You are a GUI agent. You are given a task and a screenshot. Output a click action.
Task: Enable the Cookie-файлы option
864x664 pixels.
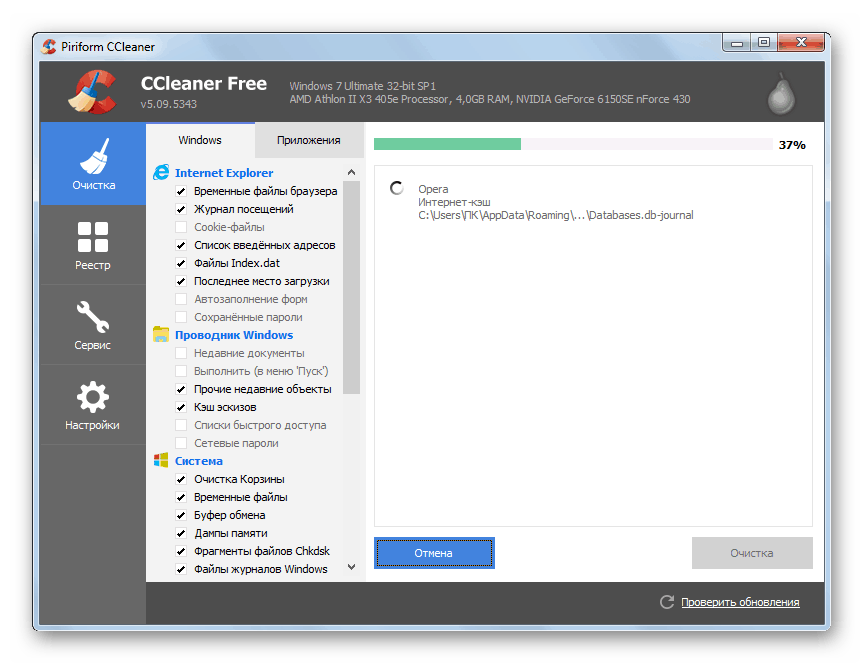point(182,227)
